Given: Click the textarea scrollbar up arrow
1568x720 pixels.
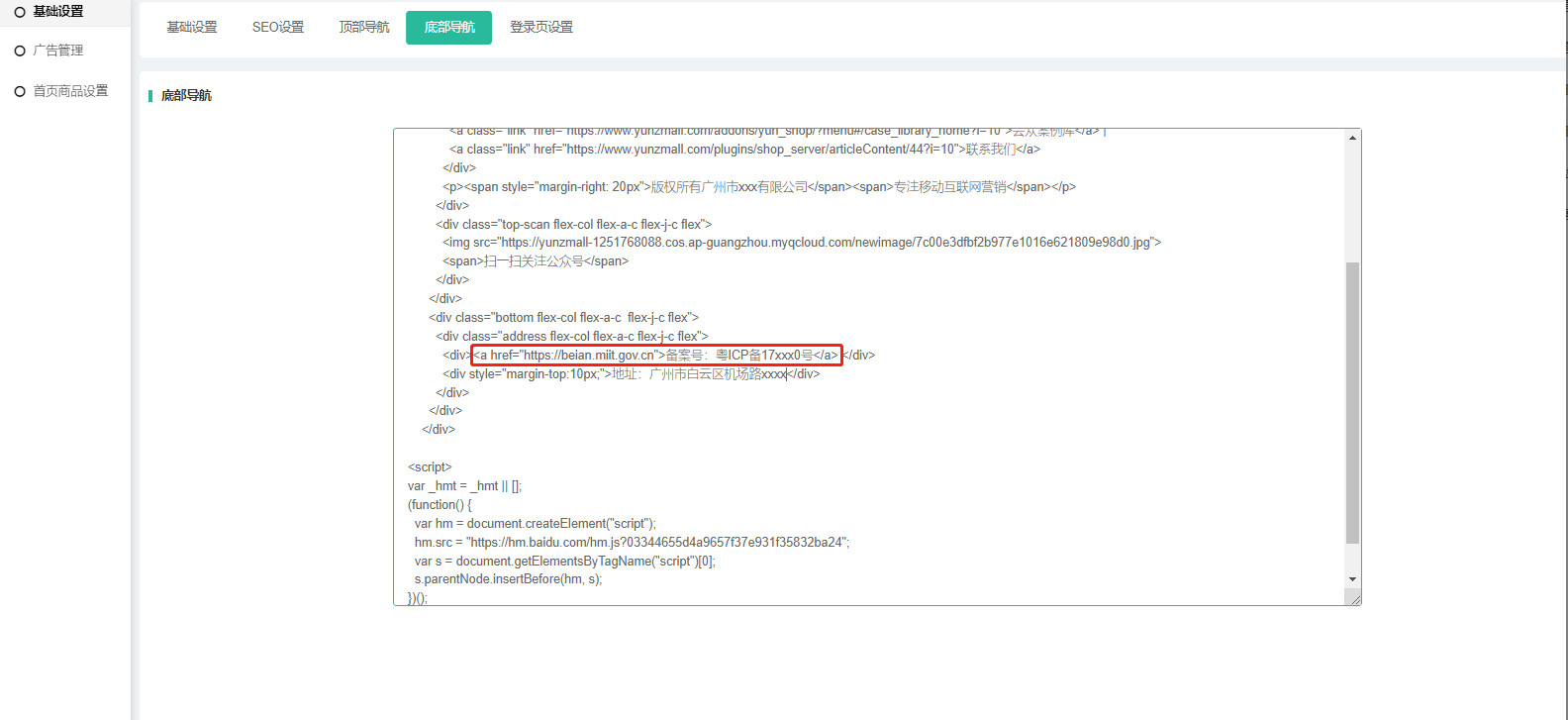Looking at the screenshot, I should tap(1352, 138).
